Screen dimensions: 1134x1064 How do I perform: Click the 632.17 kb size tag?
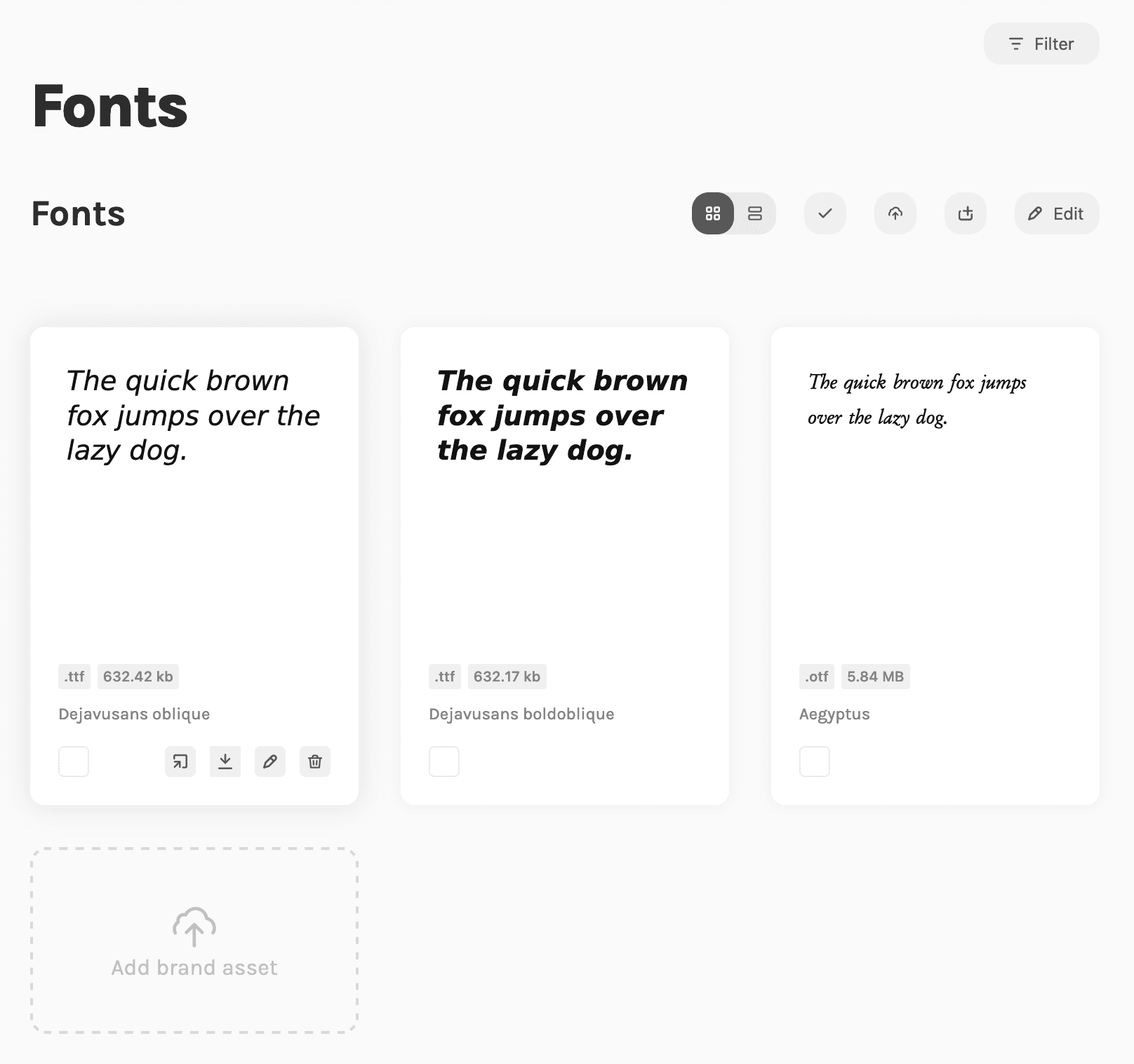pyautogui.click(x=507, y=677)
